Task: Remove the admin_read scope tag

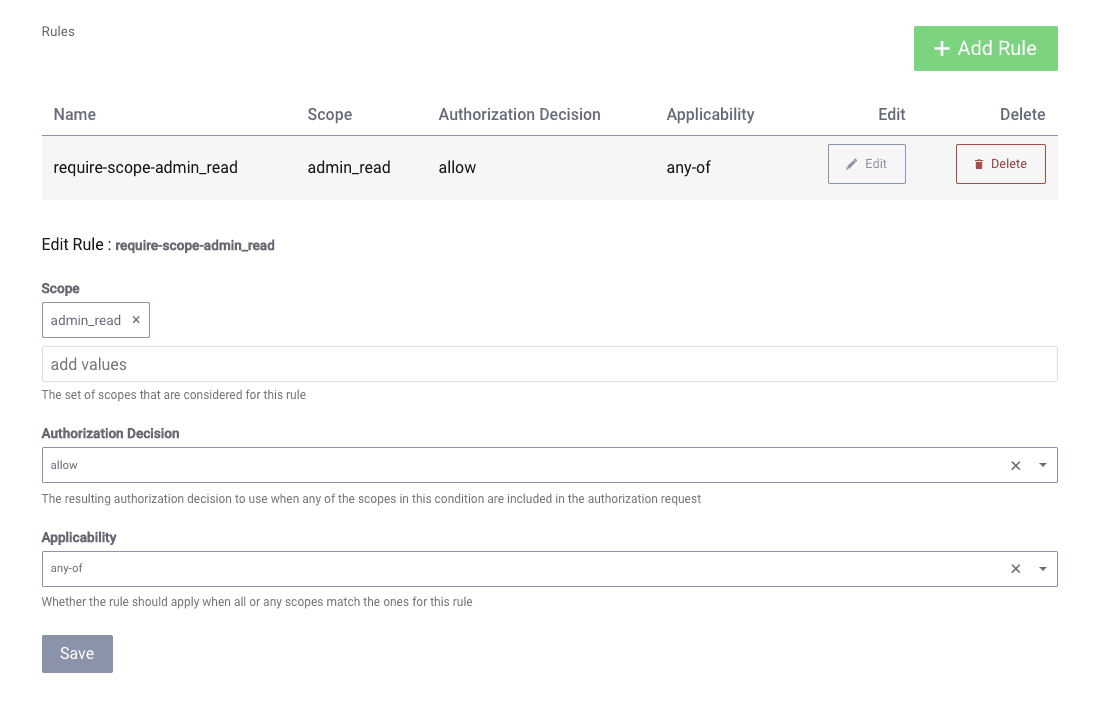Action: (136, 320)
